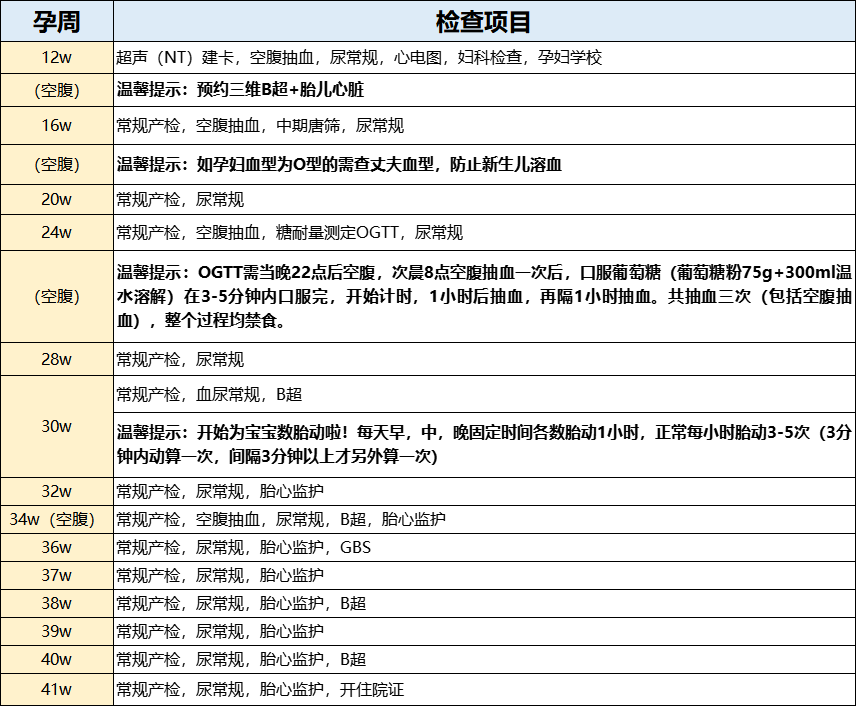Select the exam cell containing GBS
This screenshot has height=706, width=856.
tap(244, 547)
